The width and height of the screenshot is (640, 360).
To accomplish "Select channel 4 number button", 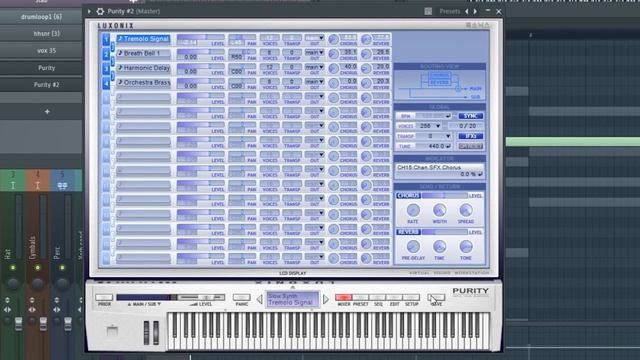I will tap(106, 83).
